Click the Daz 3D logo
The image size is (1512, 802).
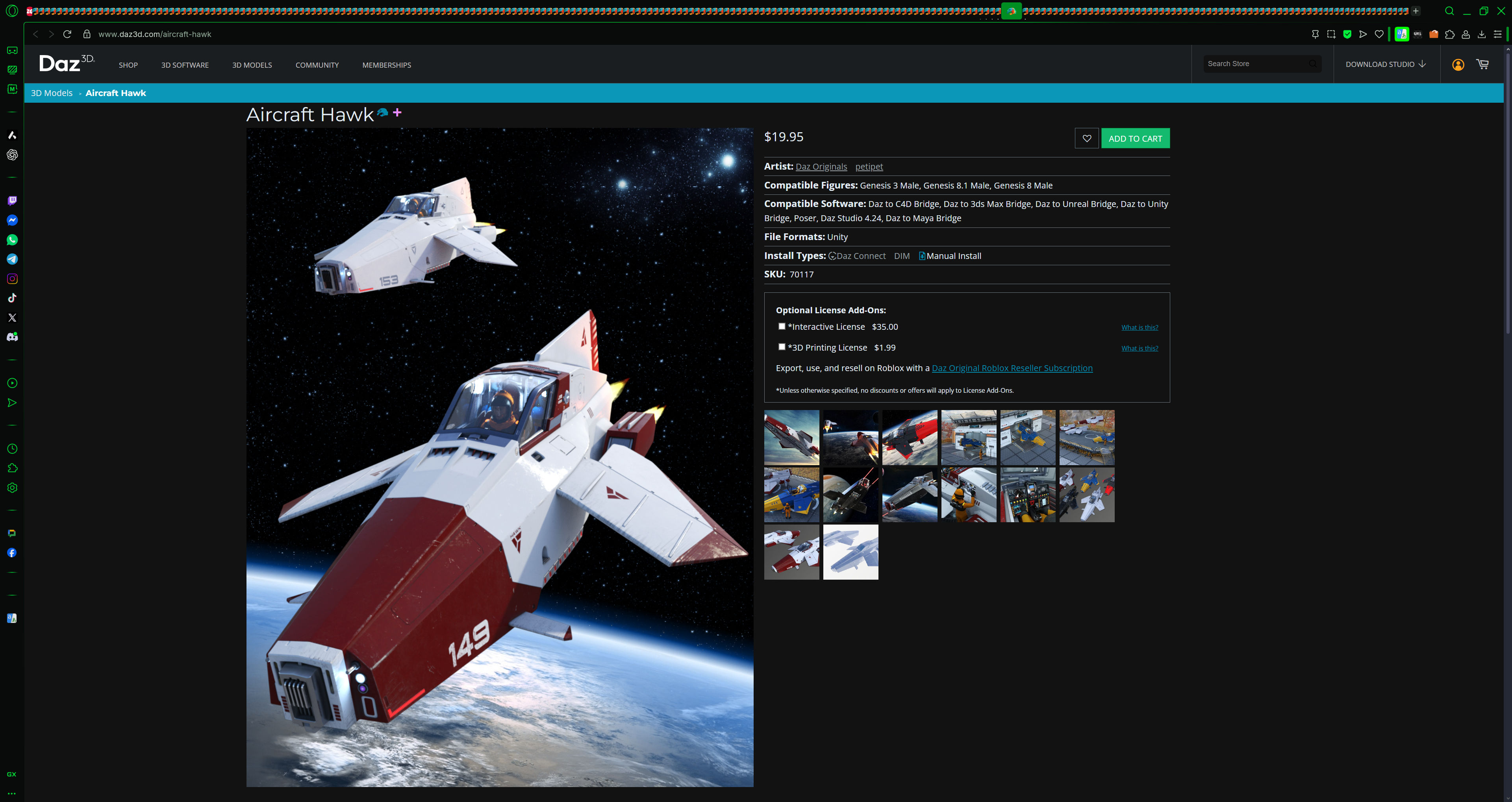[66, 63]
